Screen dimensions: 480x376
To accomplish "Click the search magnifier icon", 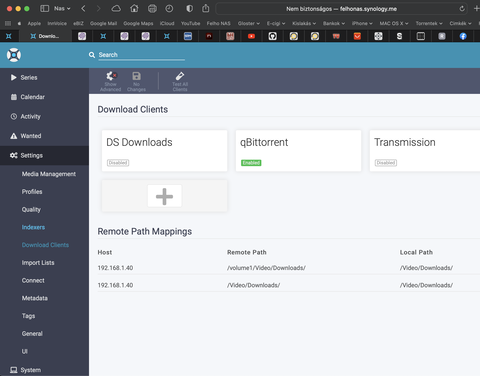I will tap(92, 55).
